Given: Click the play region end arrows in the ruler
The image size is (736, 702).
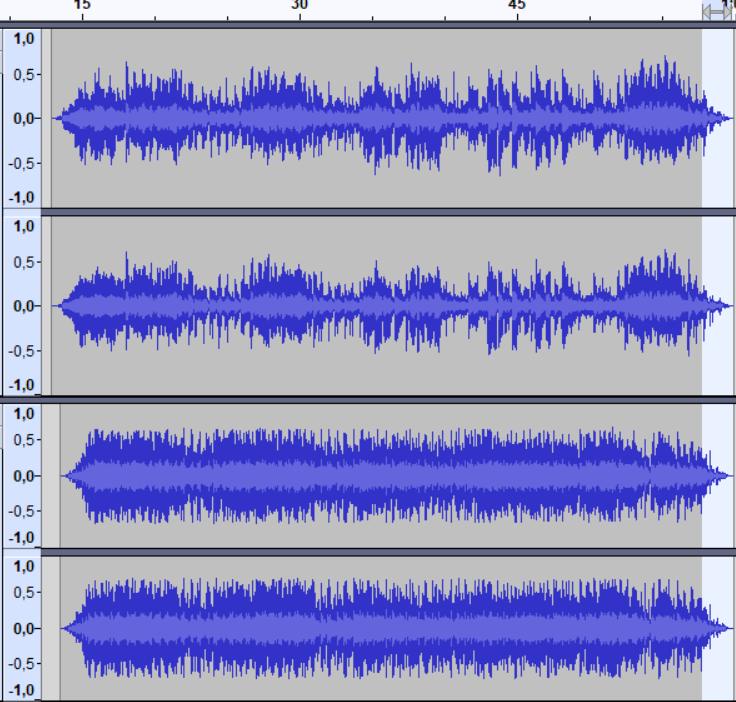Looking at the screenshot, I should 717,12.
